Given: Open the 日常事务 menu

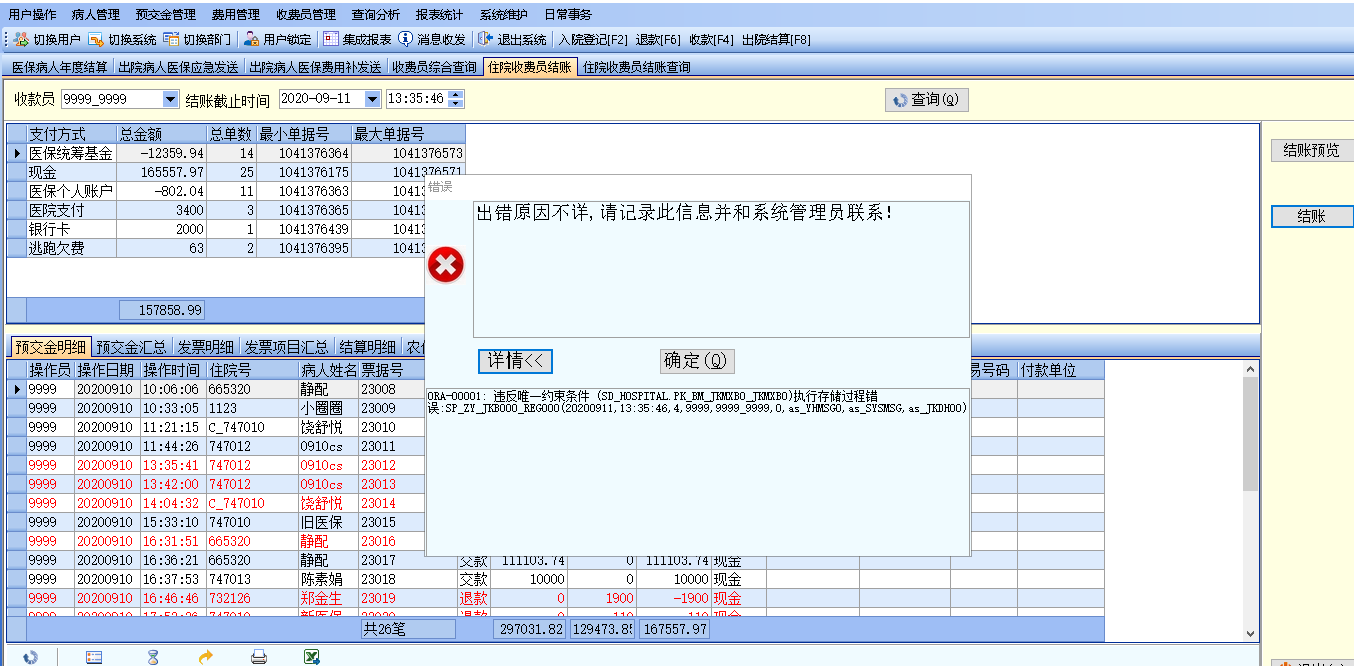Looking at the screenshot, I should point(567,15).
